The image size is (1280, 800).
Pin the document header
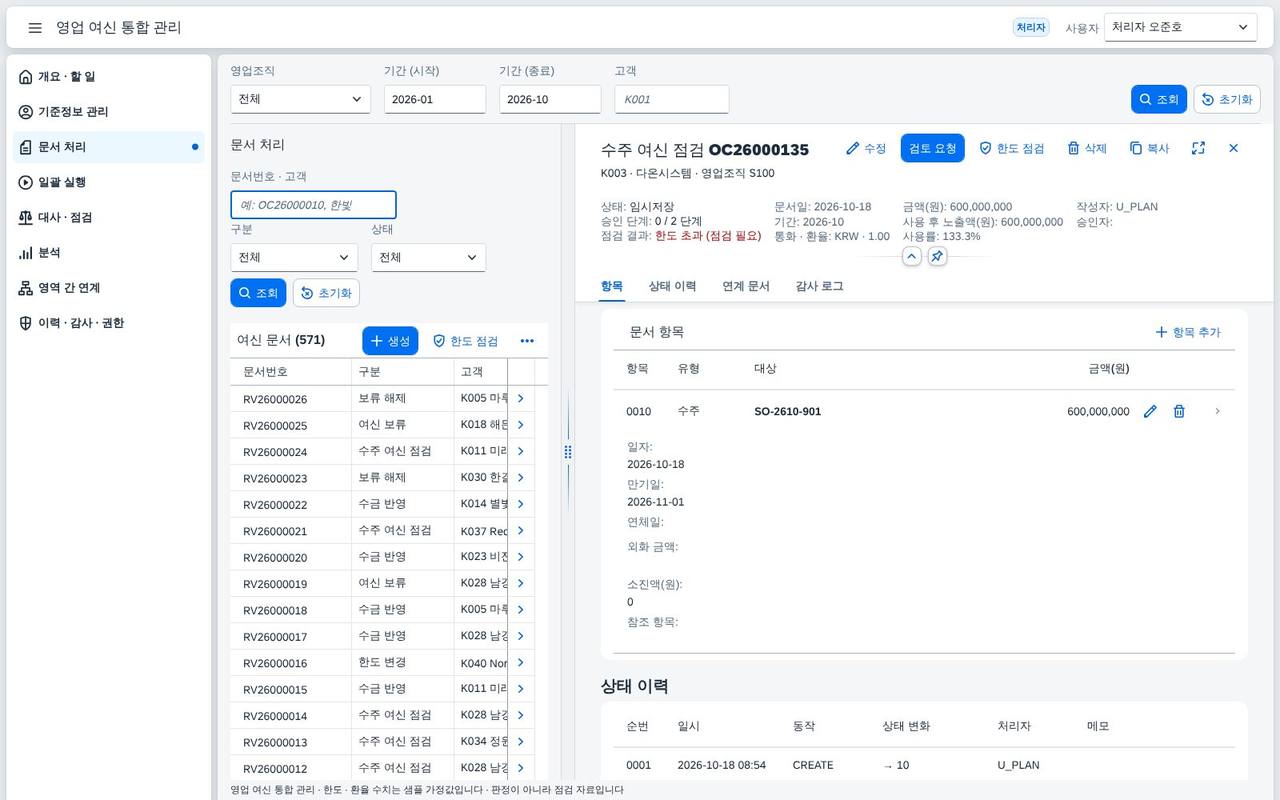[937, 257]
